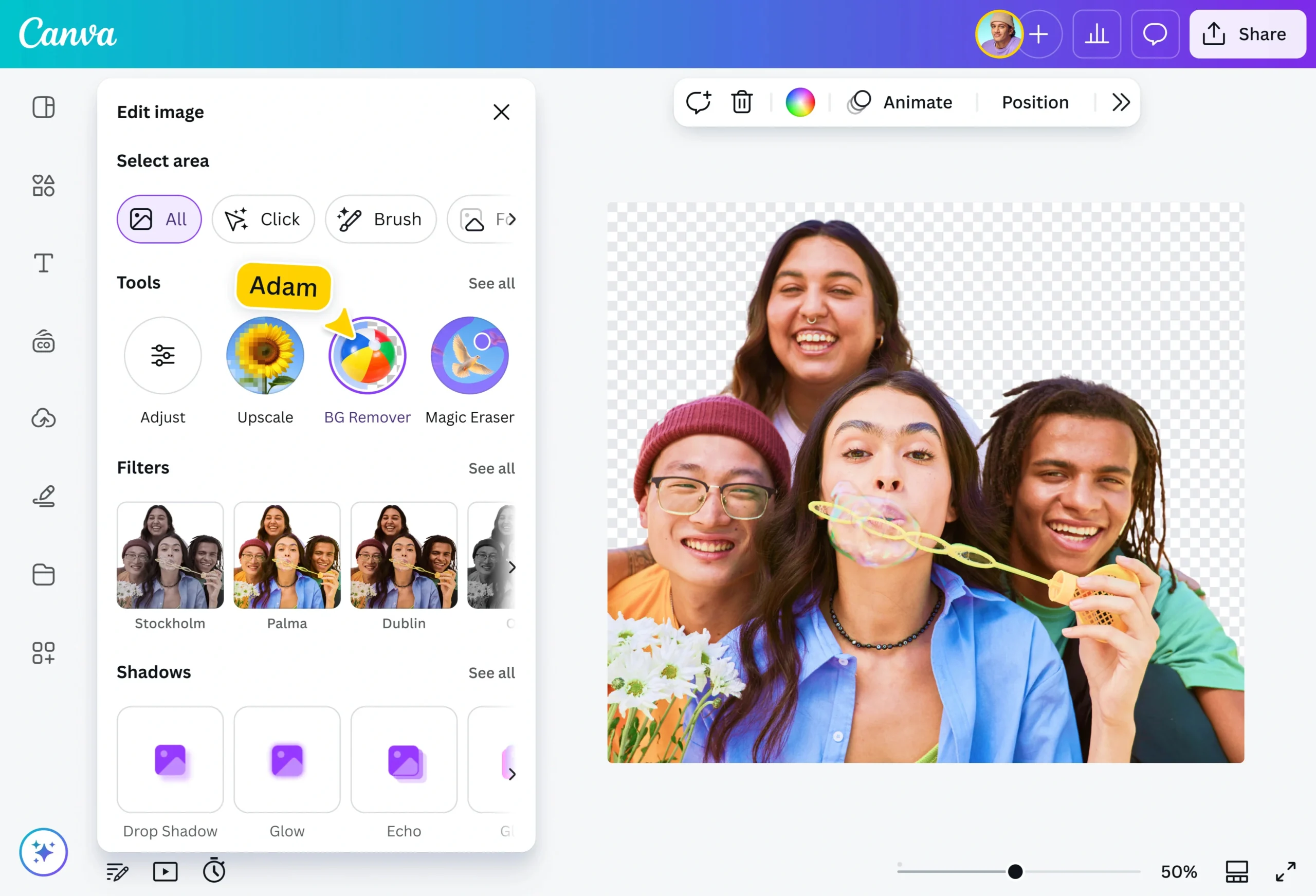Open the rainbow color picker swatch

[x=800, y=102]
